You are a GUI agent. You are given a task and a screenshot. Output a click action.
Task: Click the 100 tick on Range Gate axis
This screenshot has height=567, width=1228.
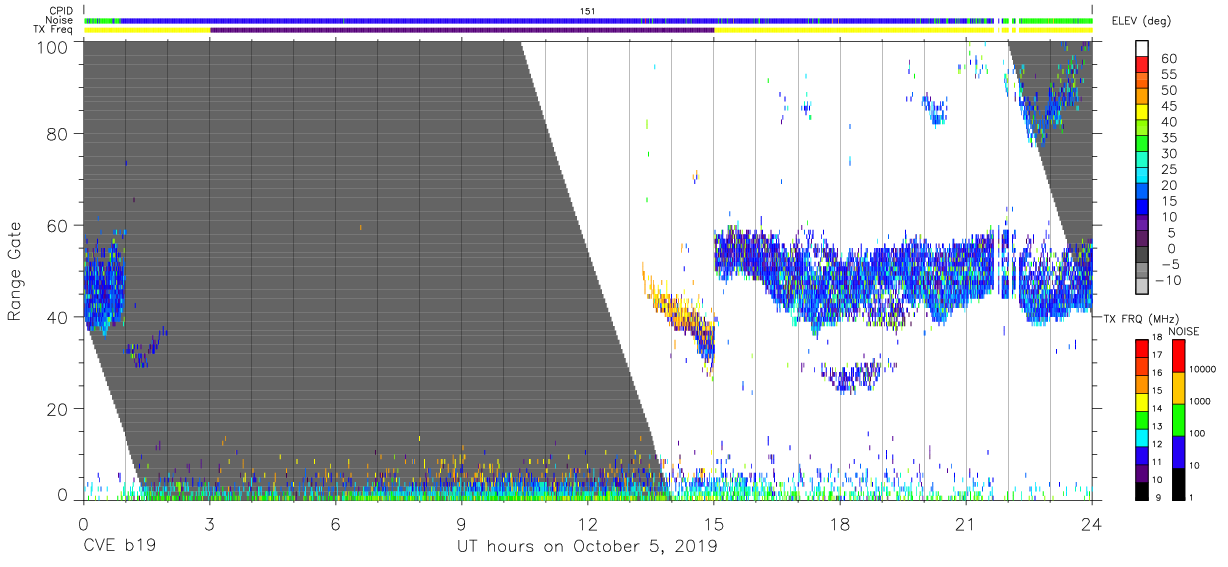pos(51,46)
